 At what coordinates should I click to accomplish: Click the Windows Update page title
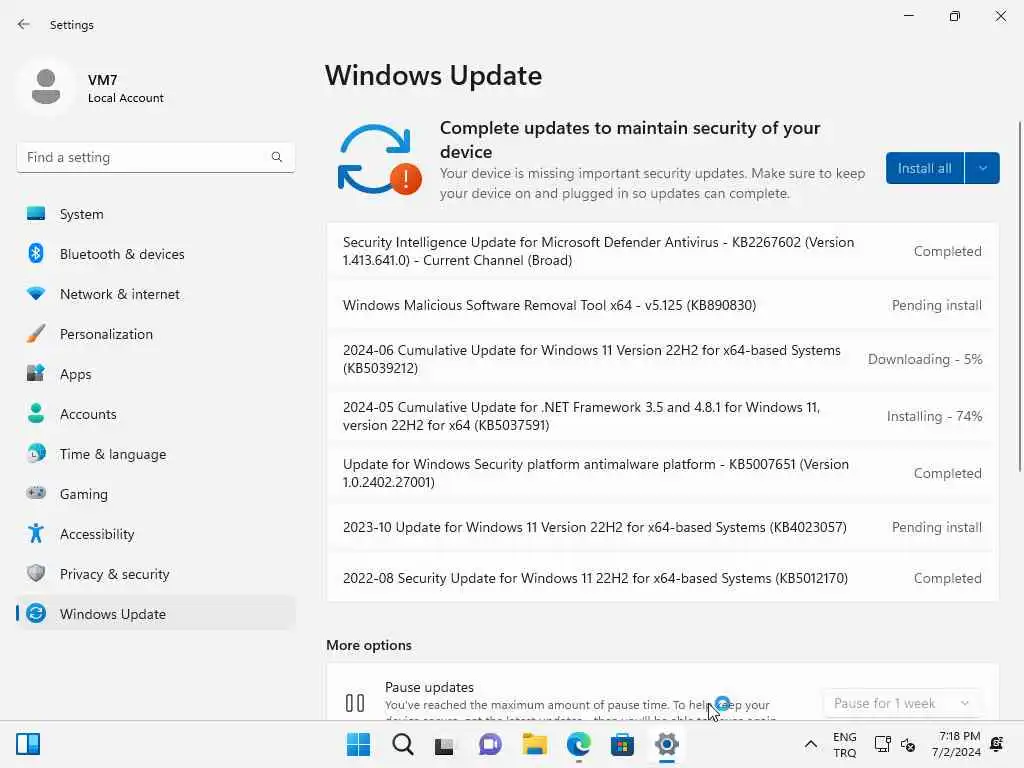click(x=434, y=75)
